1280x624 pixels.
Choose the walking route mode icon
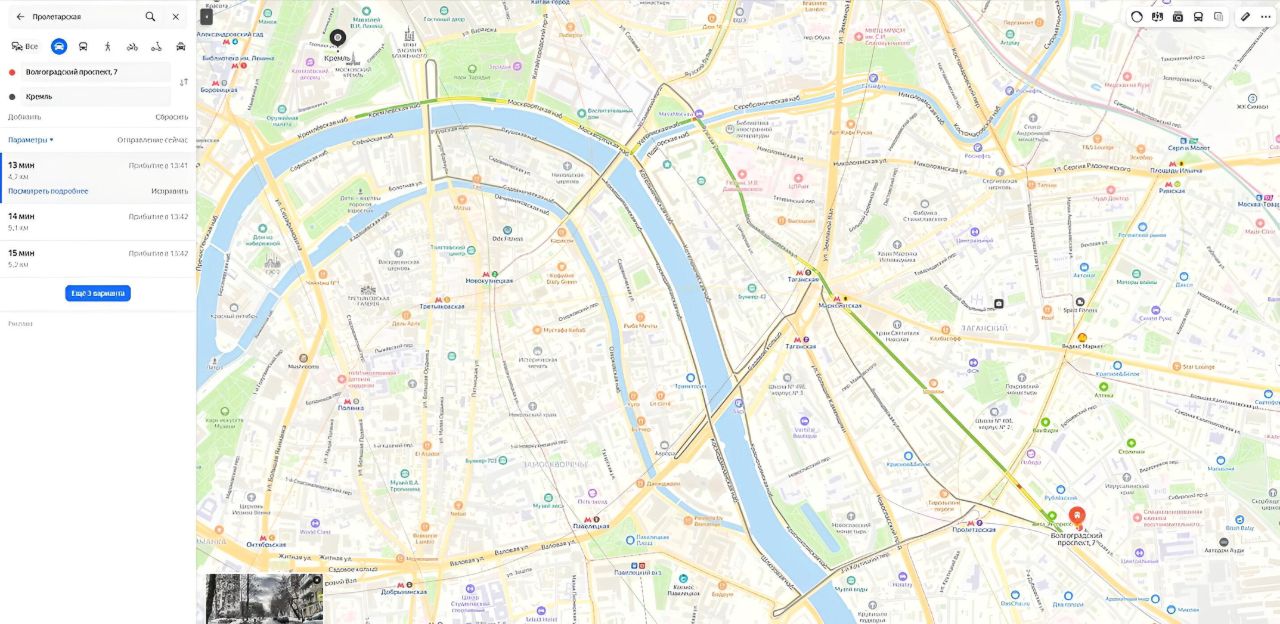(x=108, y=46)
